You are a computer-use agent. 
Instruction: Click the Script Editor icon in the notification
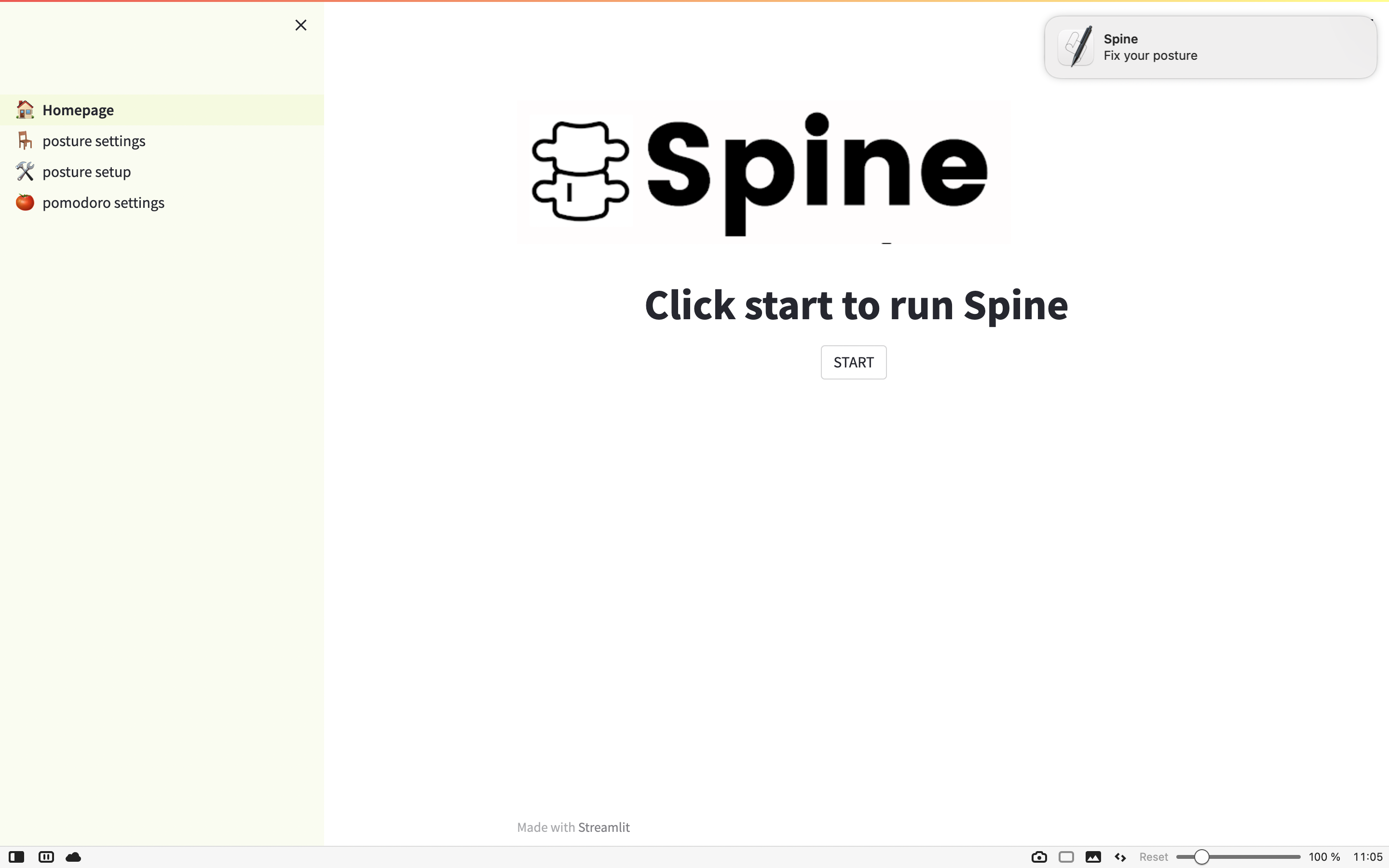click(1076, 47)
